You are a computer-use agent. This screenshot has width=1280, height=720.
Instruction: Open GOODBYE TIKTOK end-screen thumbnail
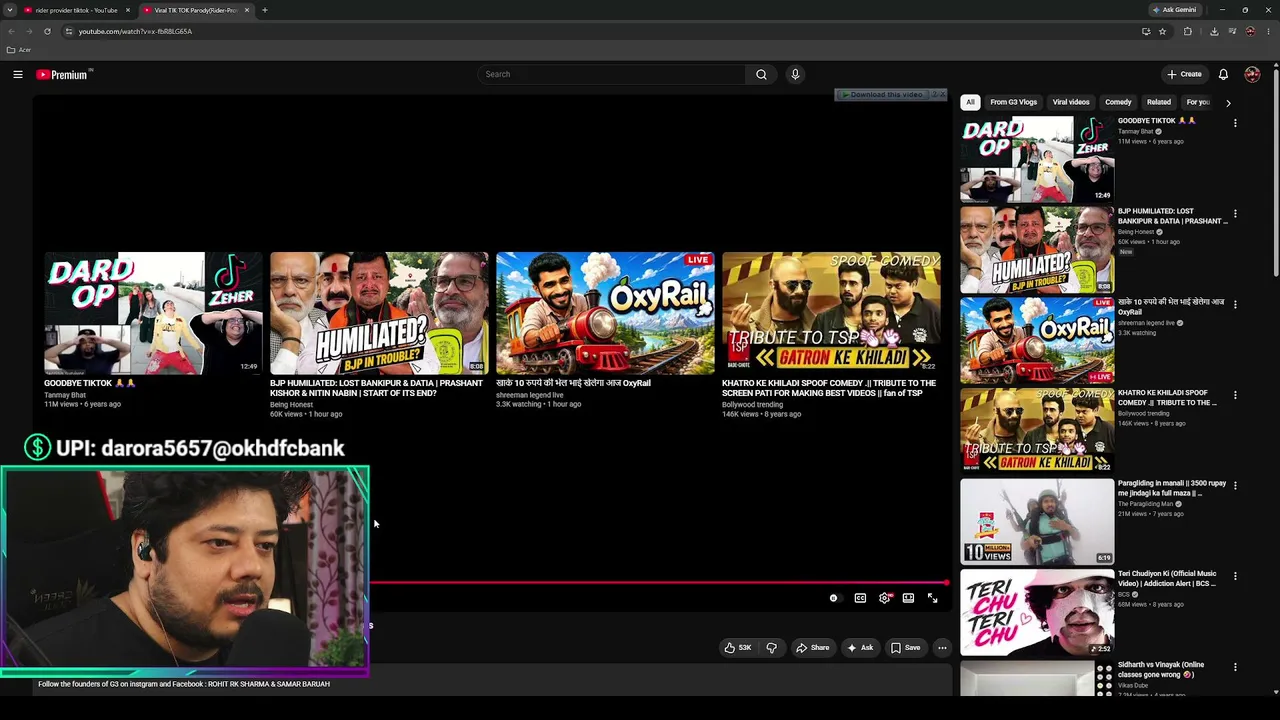click(x=153, y=313)
